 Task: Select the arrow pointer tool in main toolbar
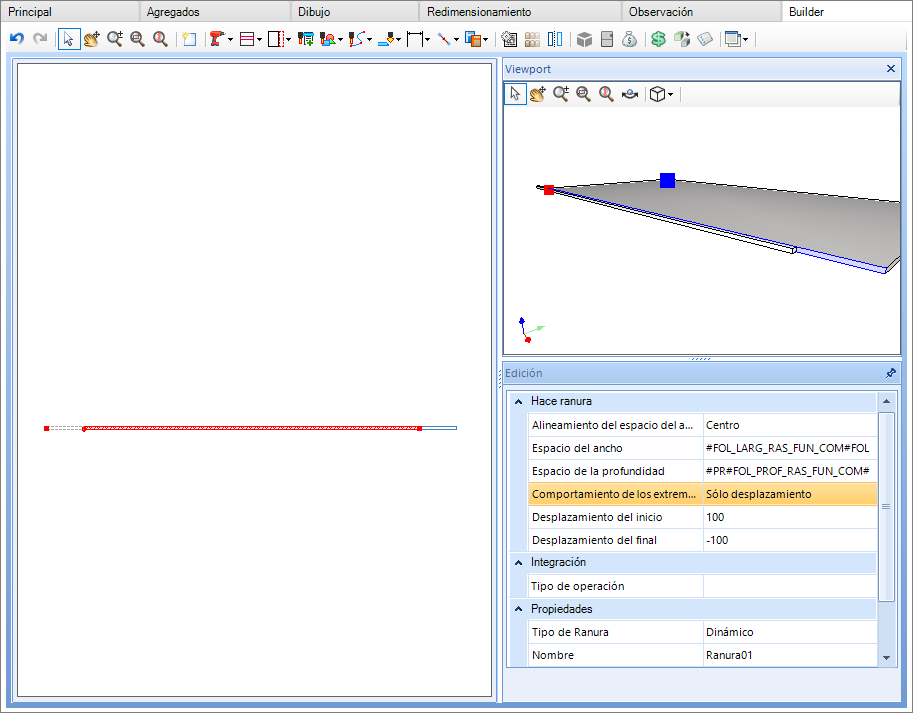[69, 39]
